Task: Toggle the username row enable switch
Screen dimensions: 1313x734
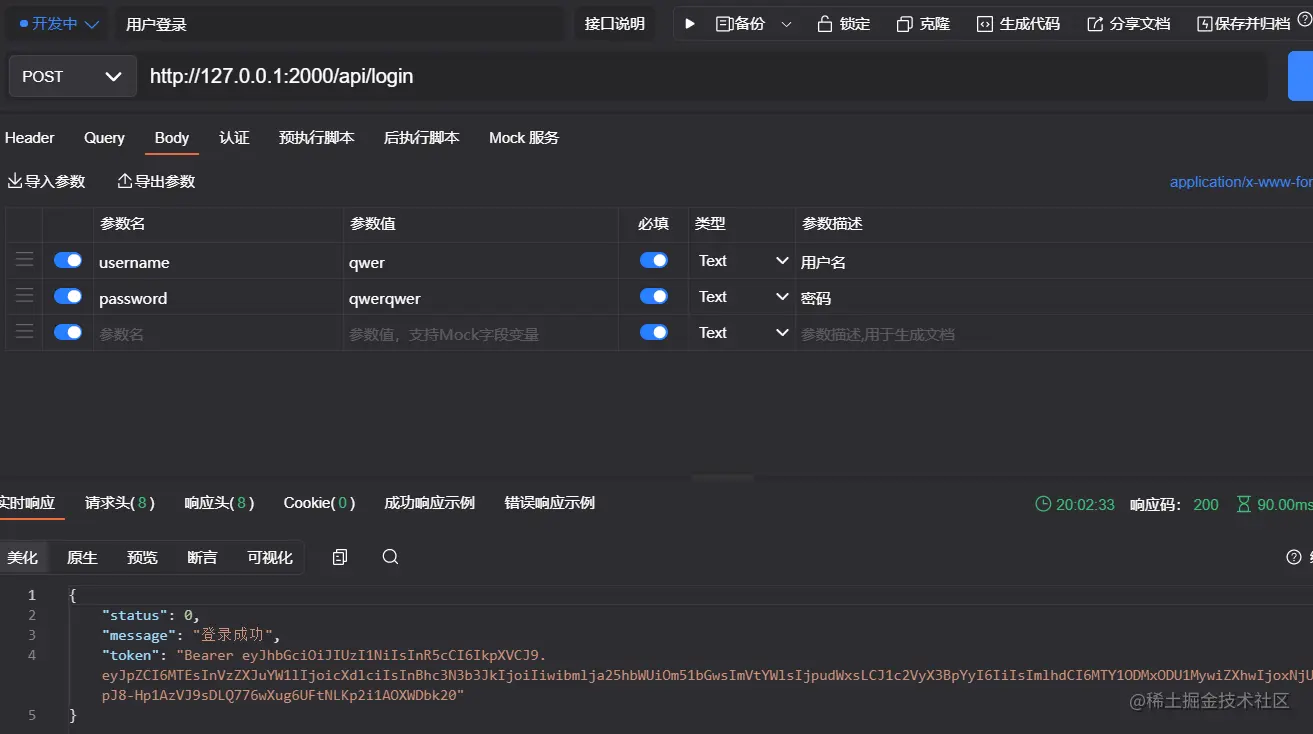Action: point(68,260)
